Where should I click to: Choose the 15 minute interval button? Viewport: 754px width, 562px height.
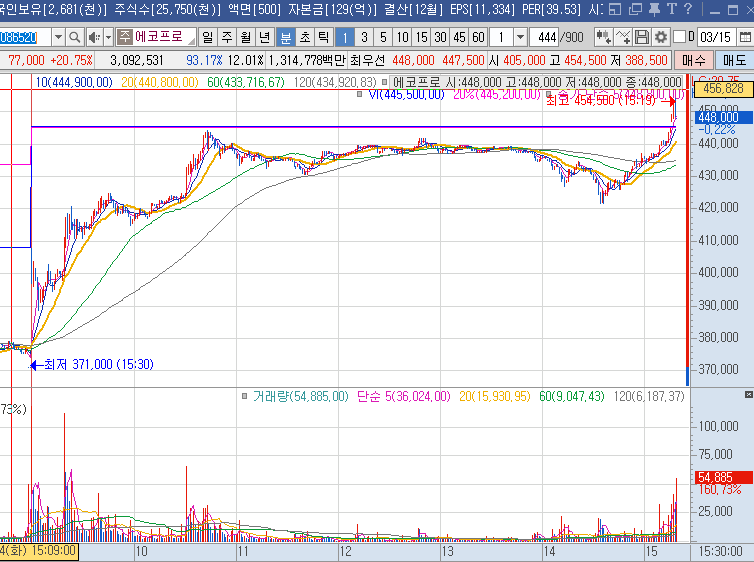tap(421, 37)
